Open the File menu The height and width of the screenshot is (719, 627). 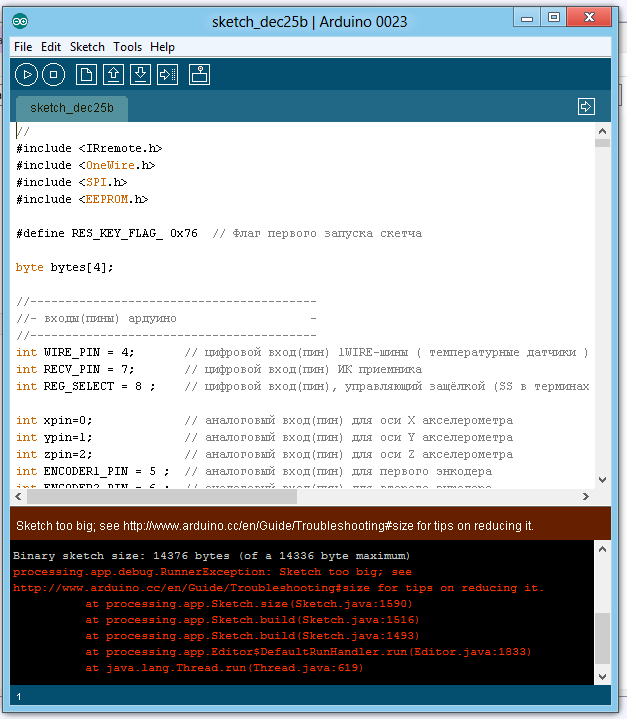pyautogui.click(x=23, y=47)
